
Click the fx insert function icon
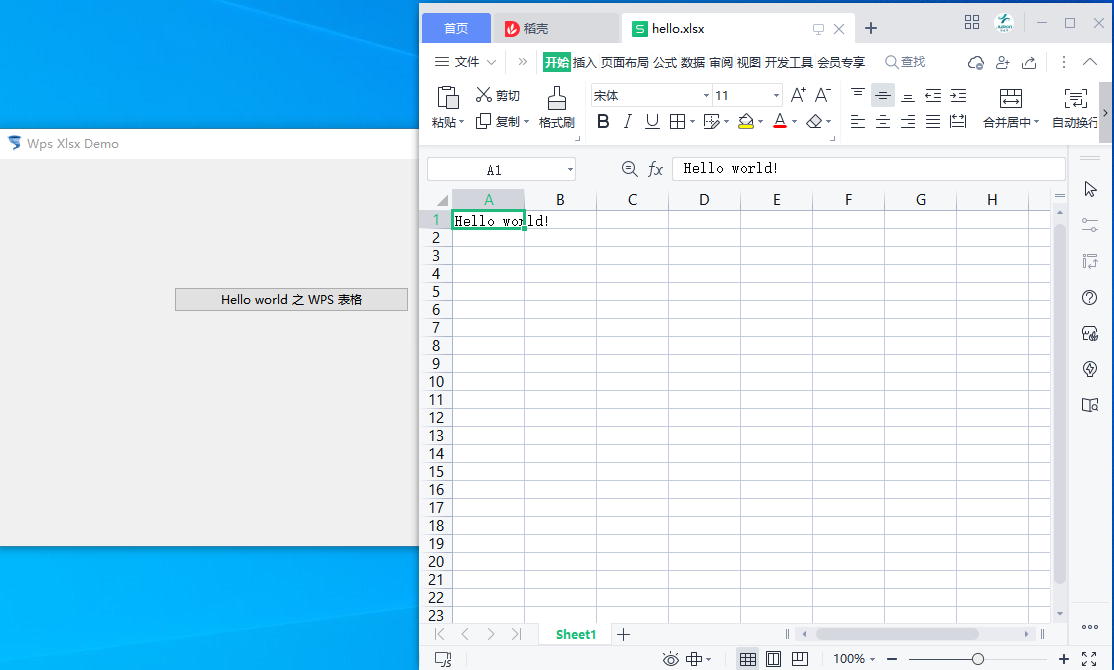pyautogui.click(x=655, y=169)
